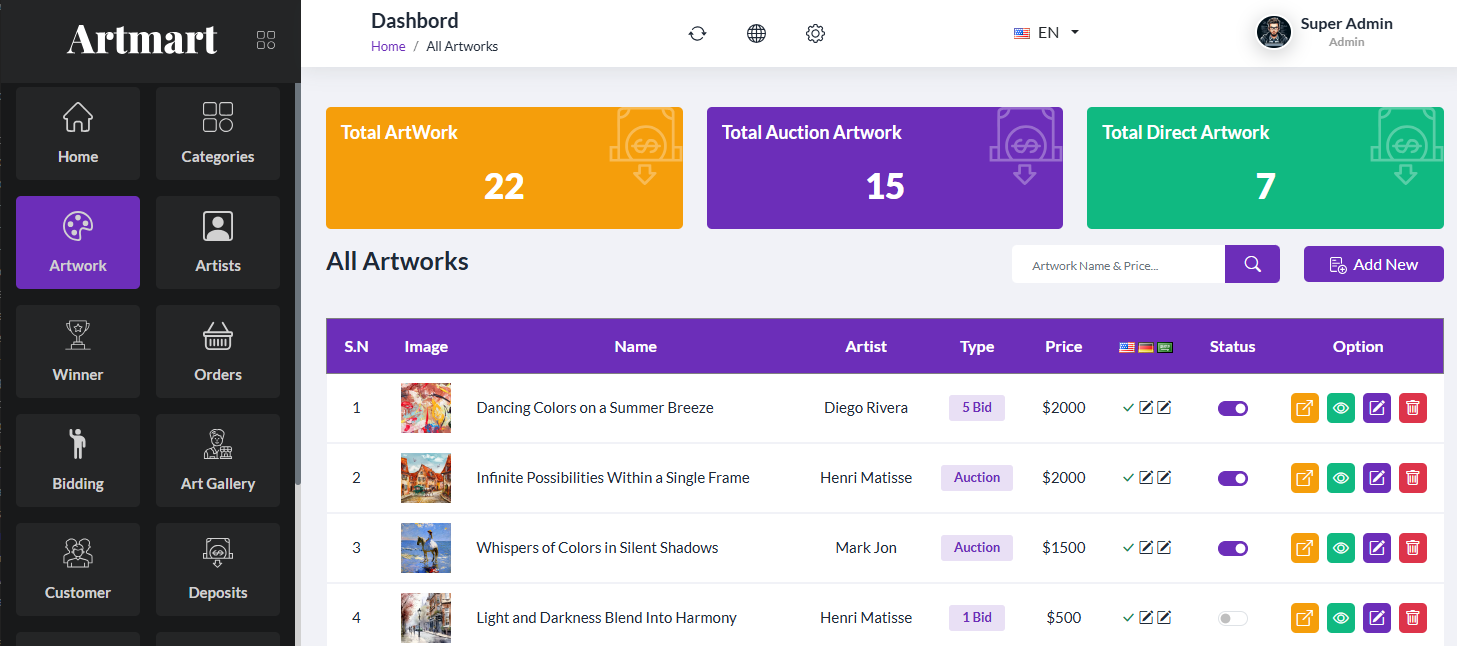The width and height of the screenshot is (1457, 646).
Task: Open external link icon for Whispers of Colors
Action: (x=1304, y=548)
